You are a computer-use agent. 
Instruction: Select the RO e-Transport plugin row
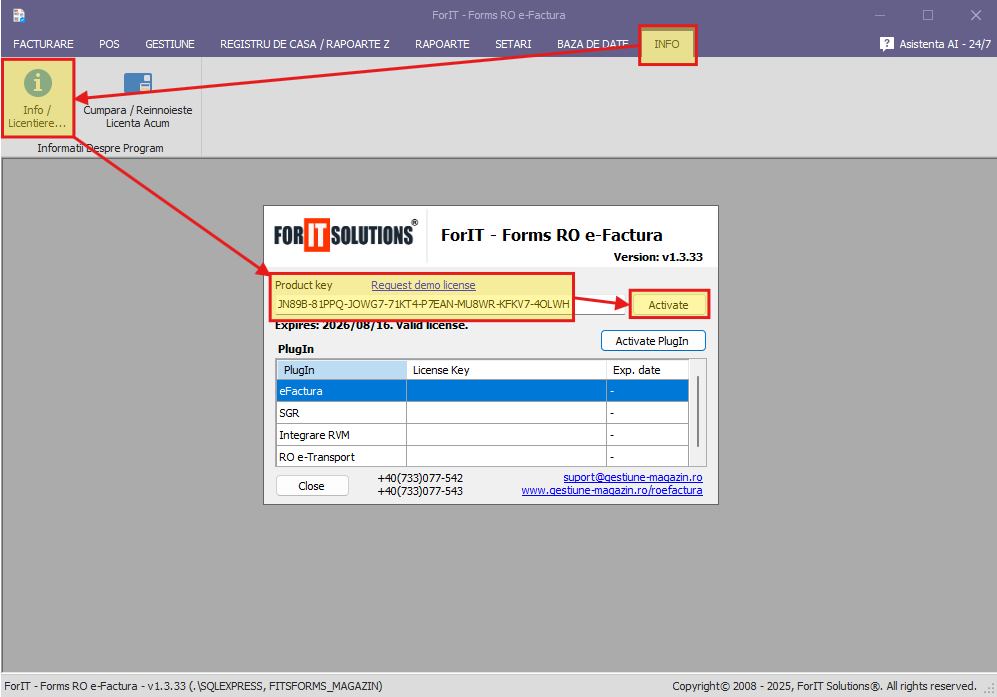482,457
